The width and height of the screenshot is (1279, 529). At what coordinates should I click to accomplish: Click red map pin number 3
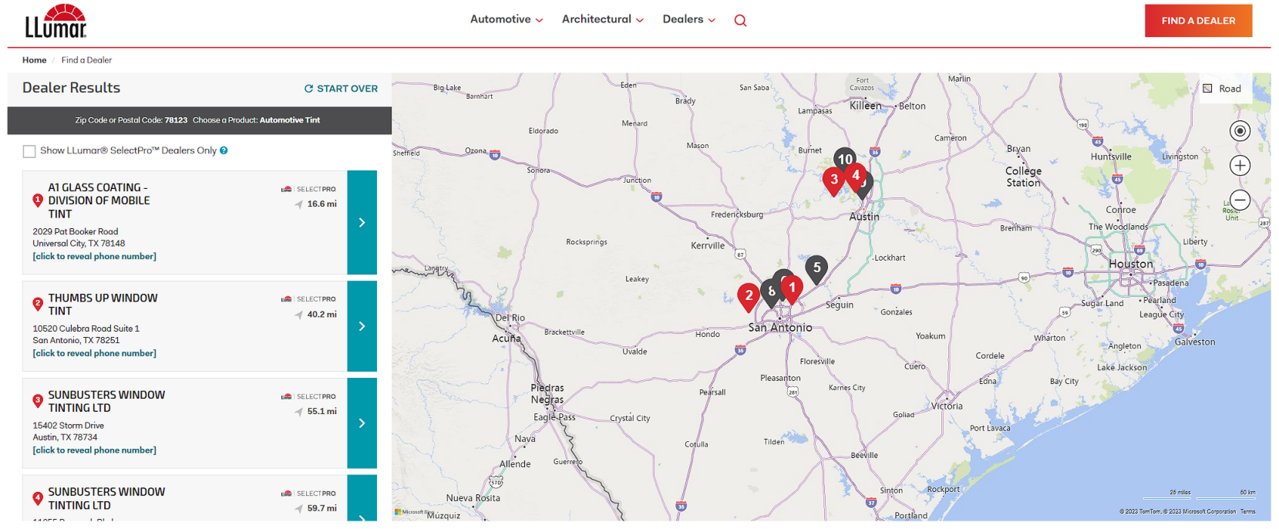[x=833, y=181]
